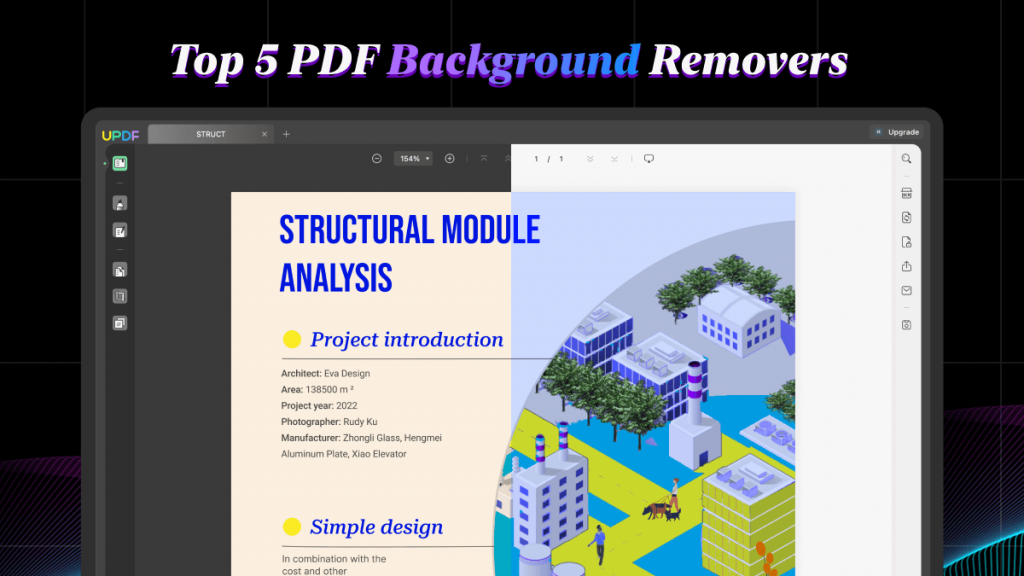Image resolution: width=1024 pixels, height=576 pixels.
Task: Enable zoom in with the plus control
Action: click(449, 158)
